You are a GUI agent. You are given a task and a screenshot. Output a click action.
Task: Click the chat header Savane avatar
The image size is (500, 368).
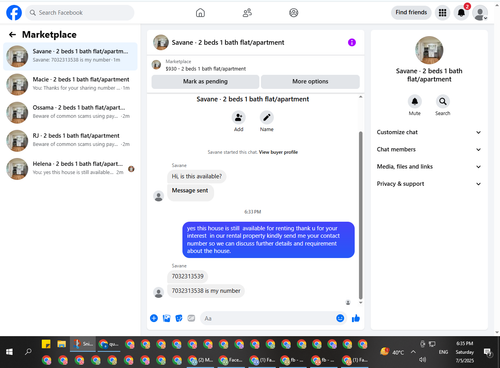161,42
